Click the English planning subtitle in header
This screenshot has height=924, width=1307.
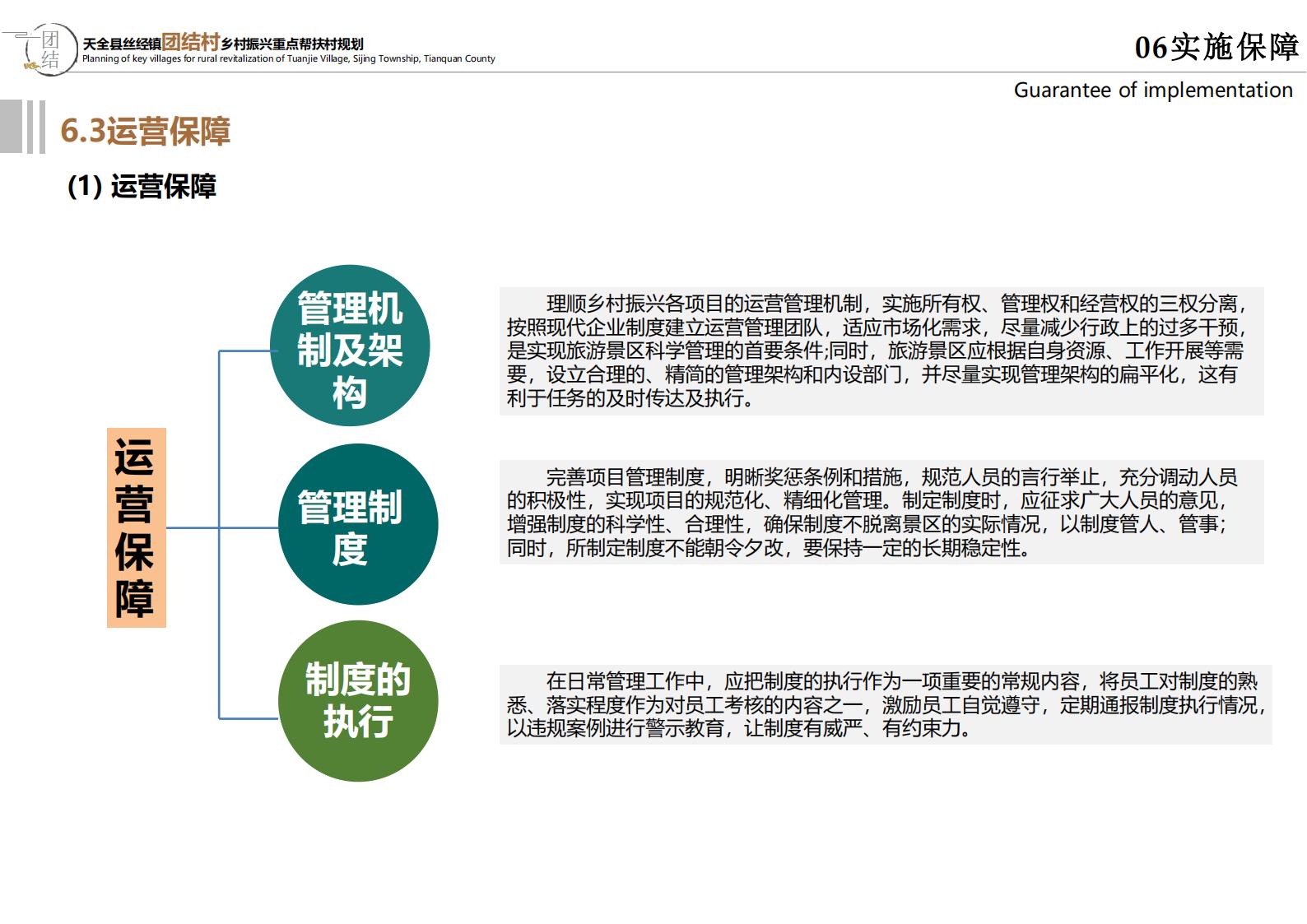coord(289,59)
